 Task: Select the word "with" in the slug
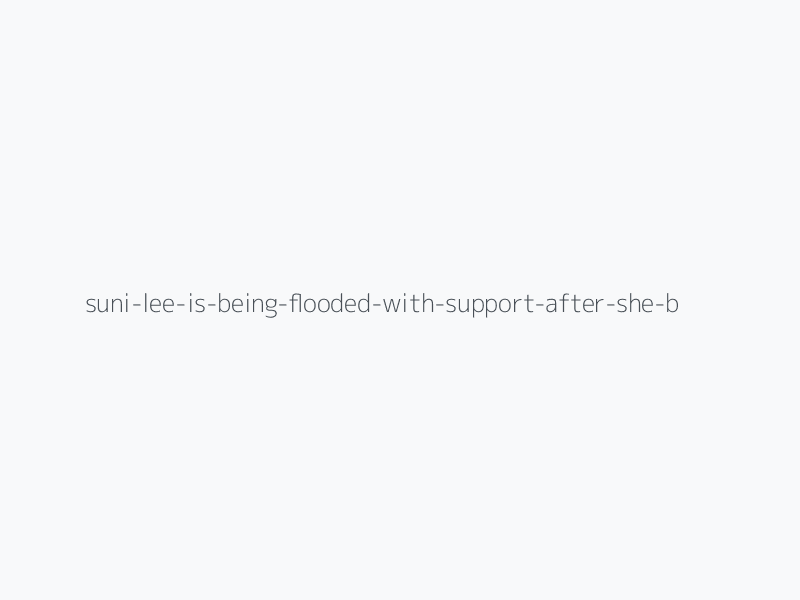[407, 304]
